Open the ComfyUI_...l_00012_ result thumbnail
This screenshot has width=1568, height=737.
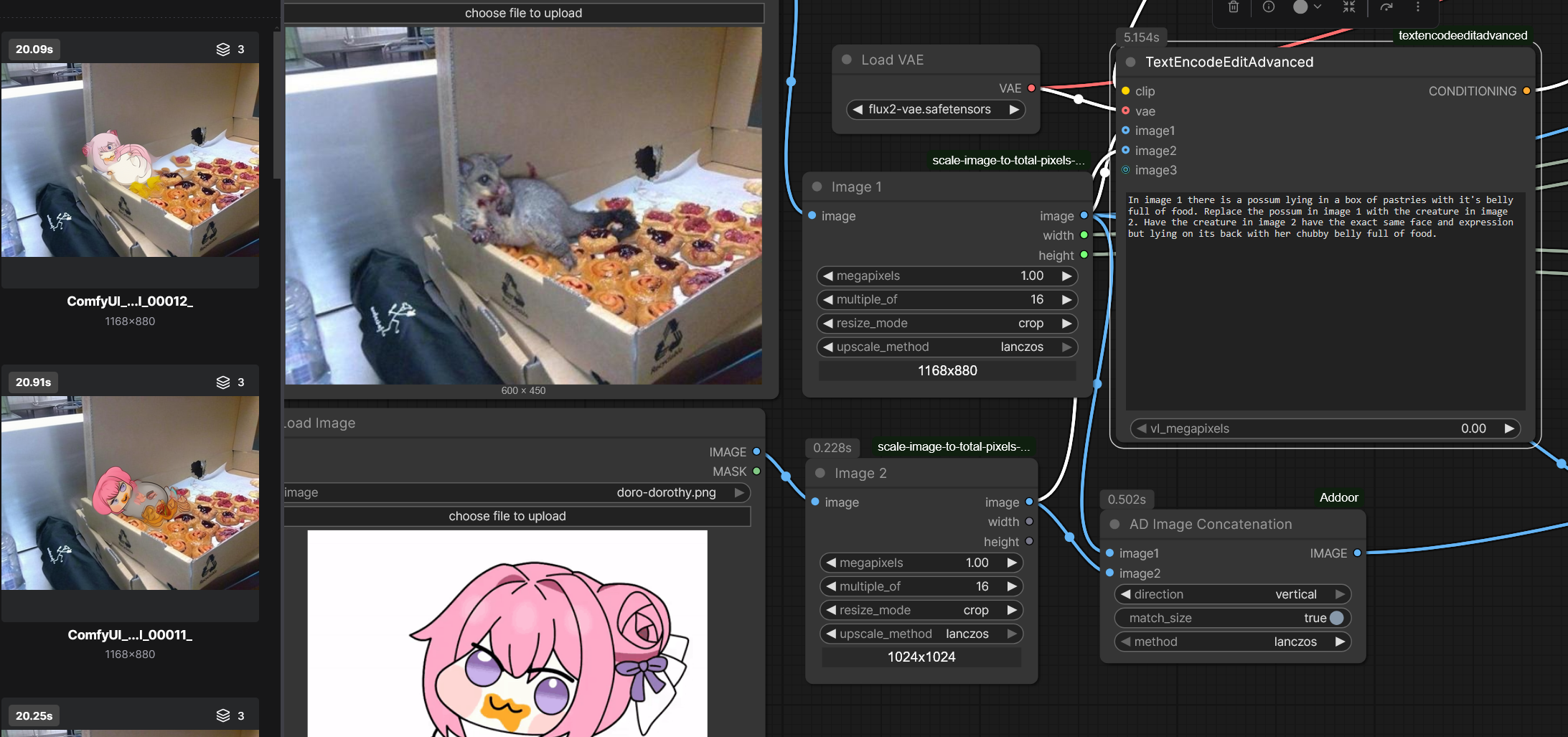(x=130, y=160)
